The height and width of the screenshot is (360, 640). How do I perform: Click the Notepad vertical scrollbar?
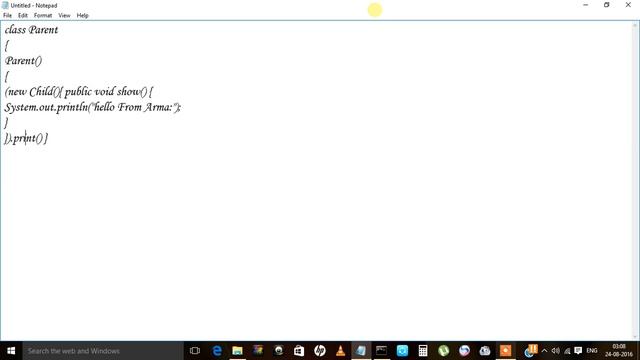(635, 181)
